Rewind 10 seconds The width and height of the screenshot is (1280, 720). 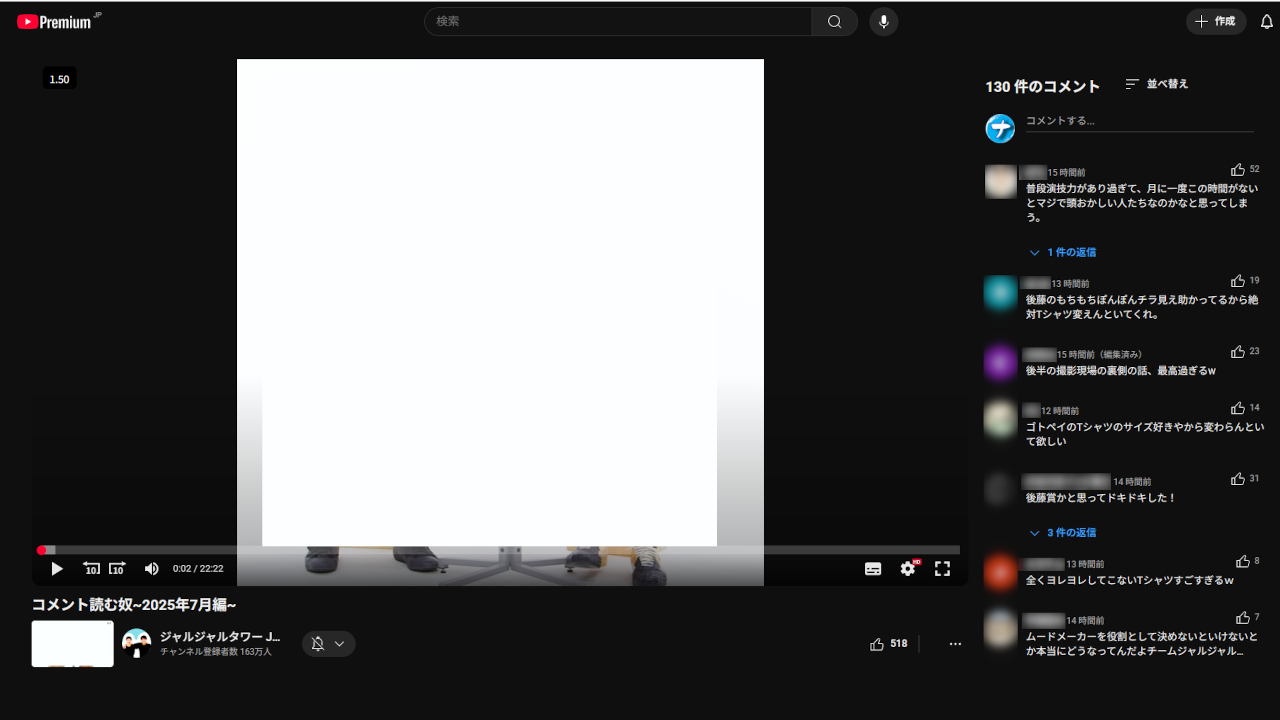91,568
